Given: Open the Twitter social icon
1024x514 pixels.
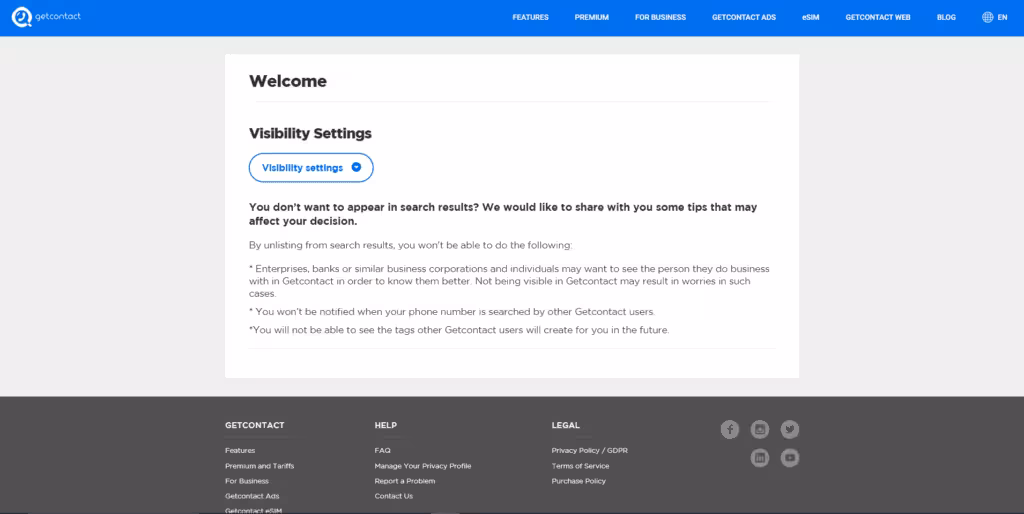Looking at the screenshot, I should tap(790, 429).
